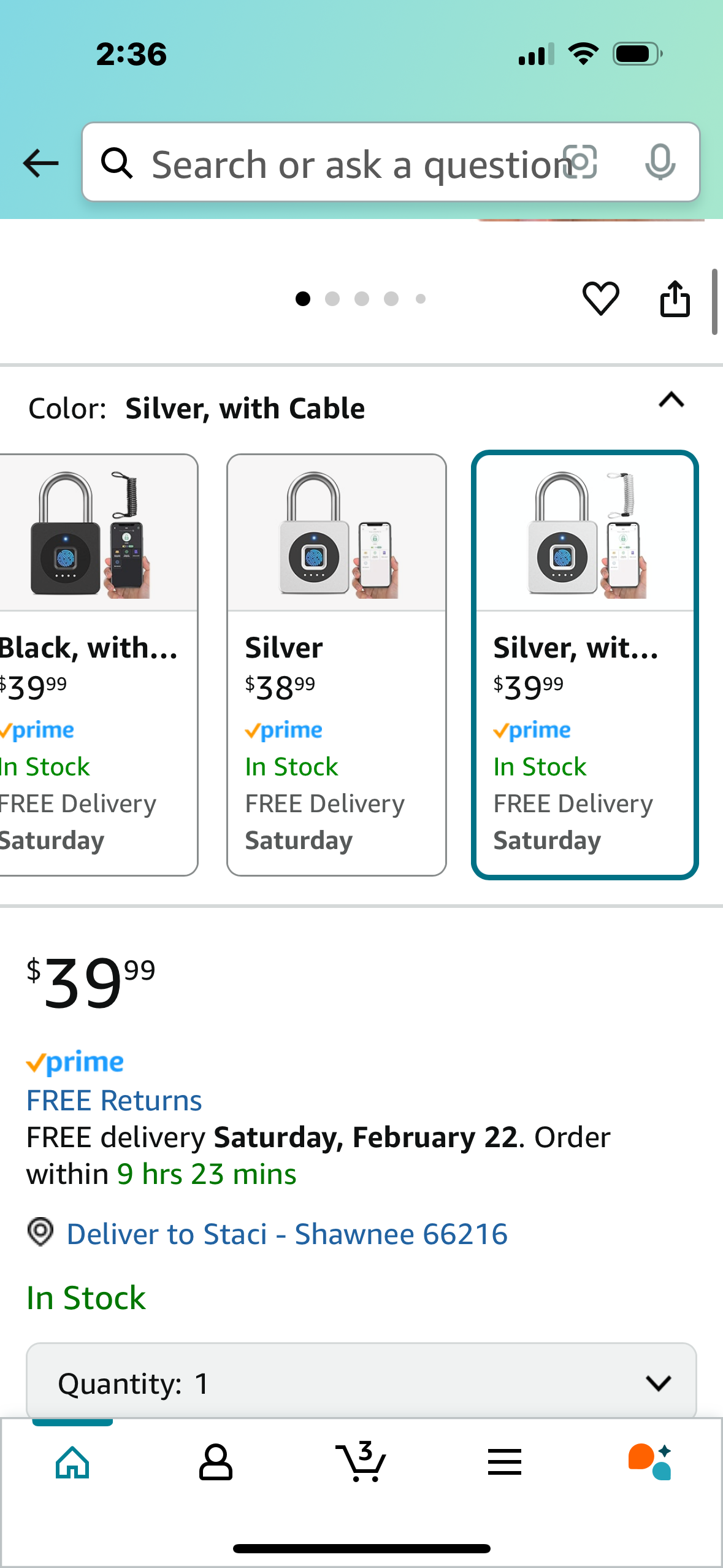This screenshot has height=1568, width=723.
Task: Open the hamburger menu tab
Action: (505, 1462)
